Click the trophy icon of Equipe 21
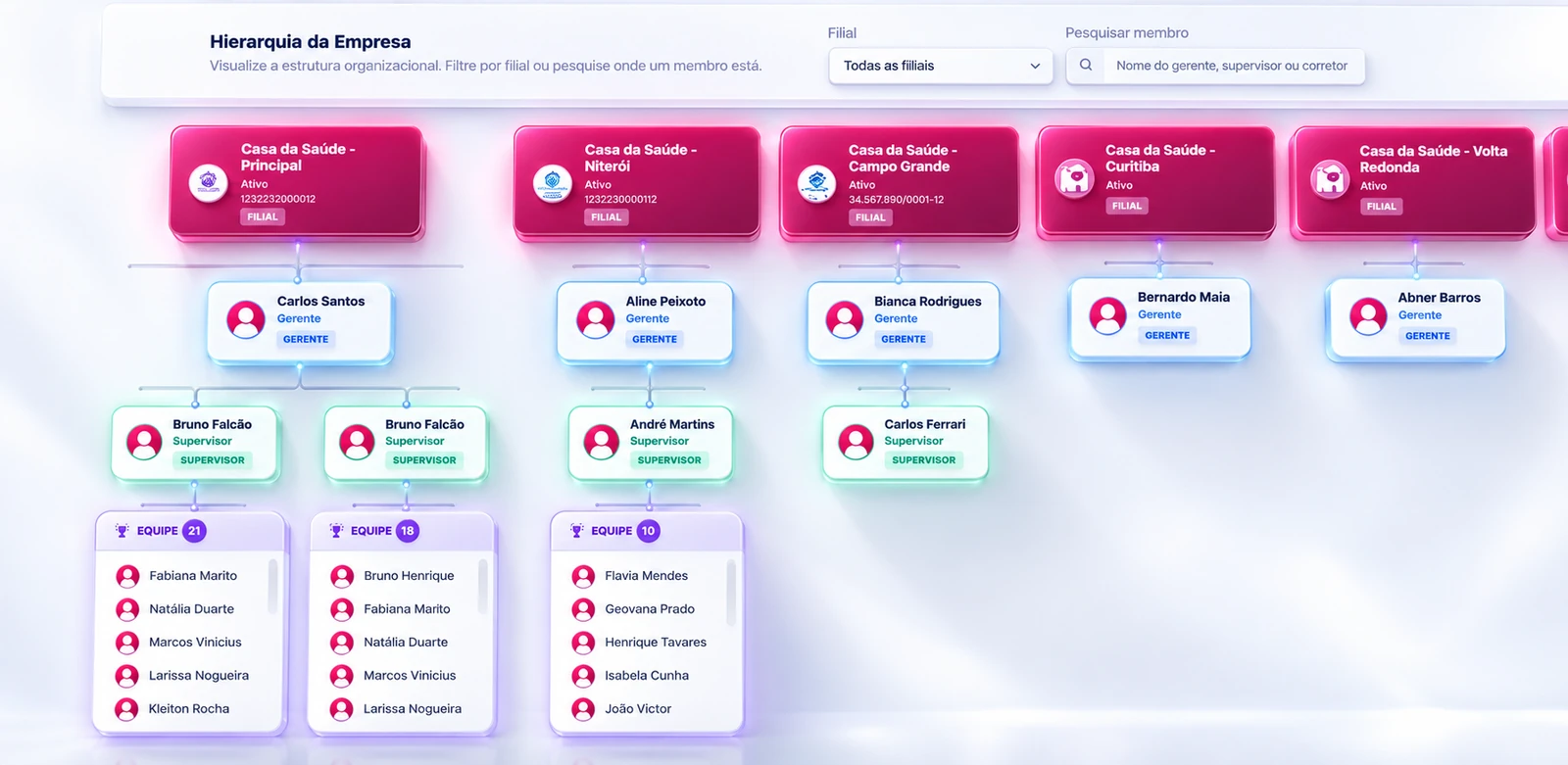The image size is (1568, 765). pyautogui.click(x=122, y=531)
